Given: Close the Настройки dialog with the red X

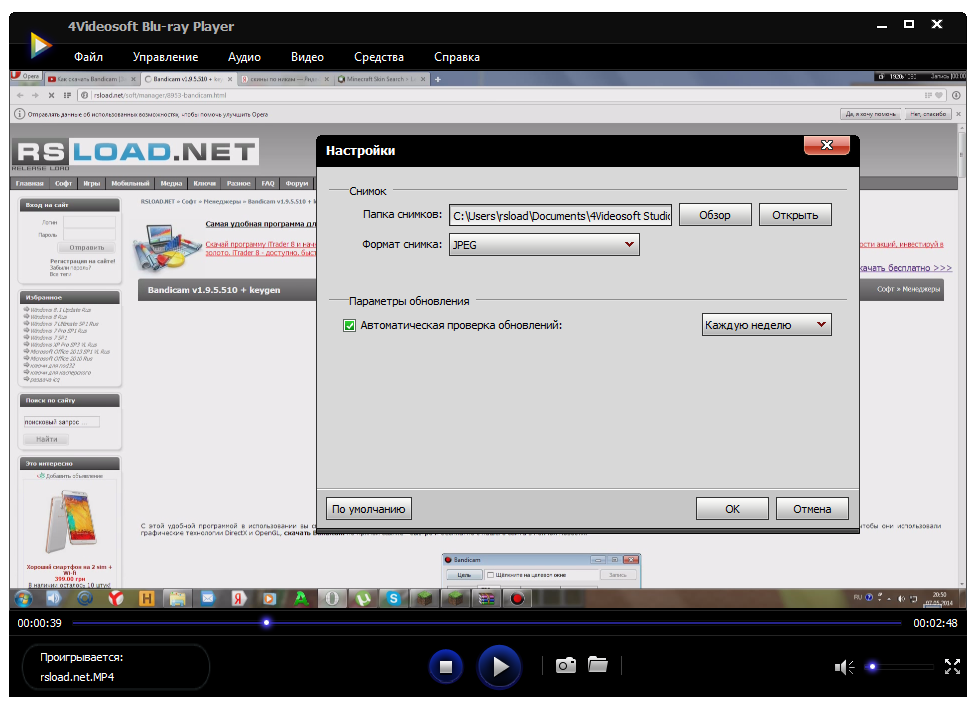Looking at the screenshot, I should [827, 145].
